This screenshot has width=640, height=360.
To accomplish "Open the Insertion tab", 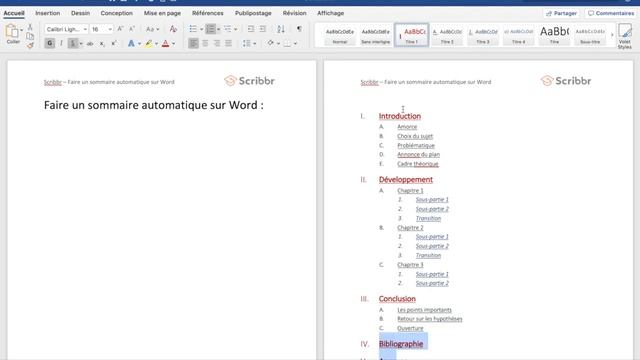I will click(x=48, y=13).
